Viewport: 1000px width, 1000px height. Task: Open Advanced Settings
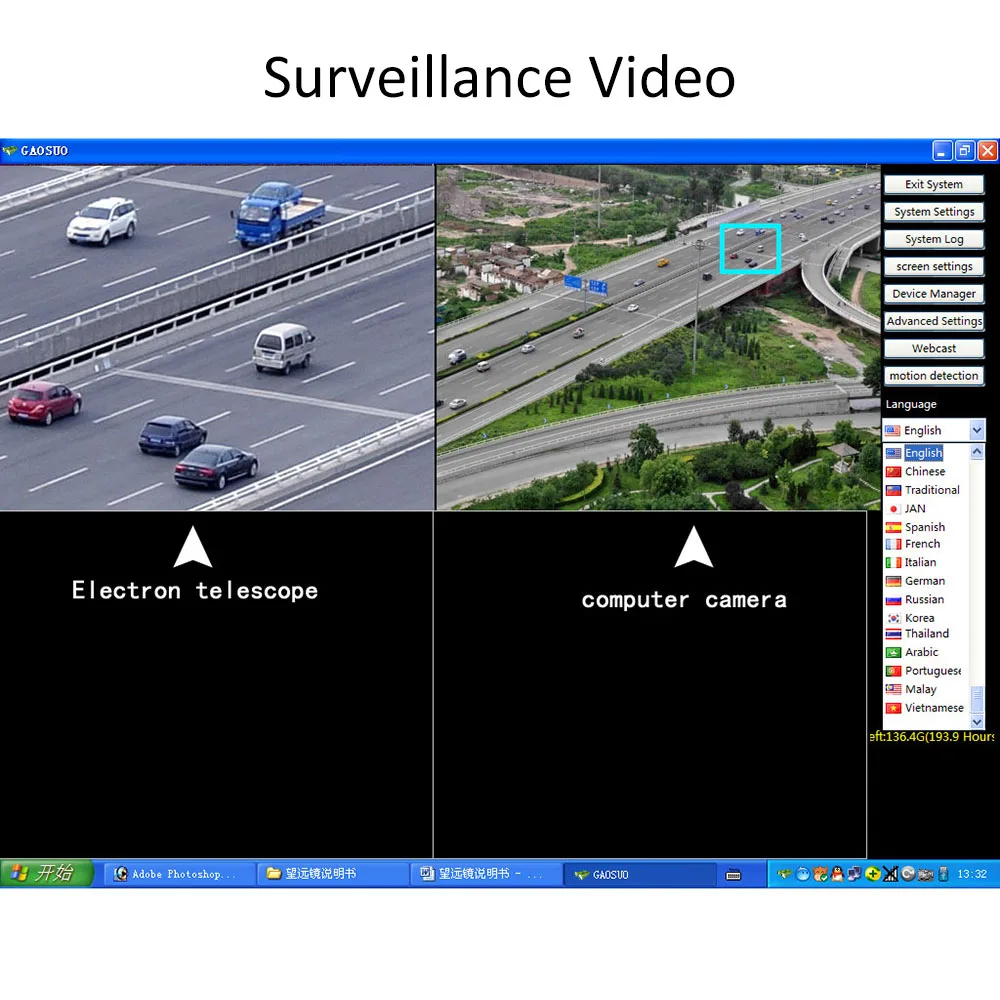coord(934,321)
